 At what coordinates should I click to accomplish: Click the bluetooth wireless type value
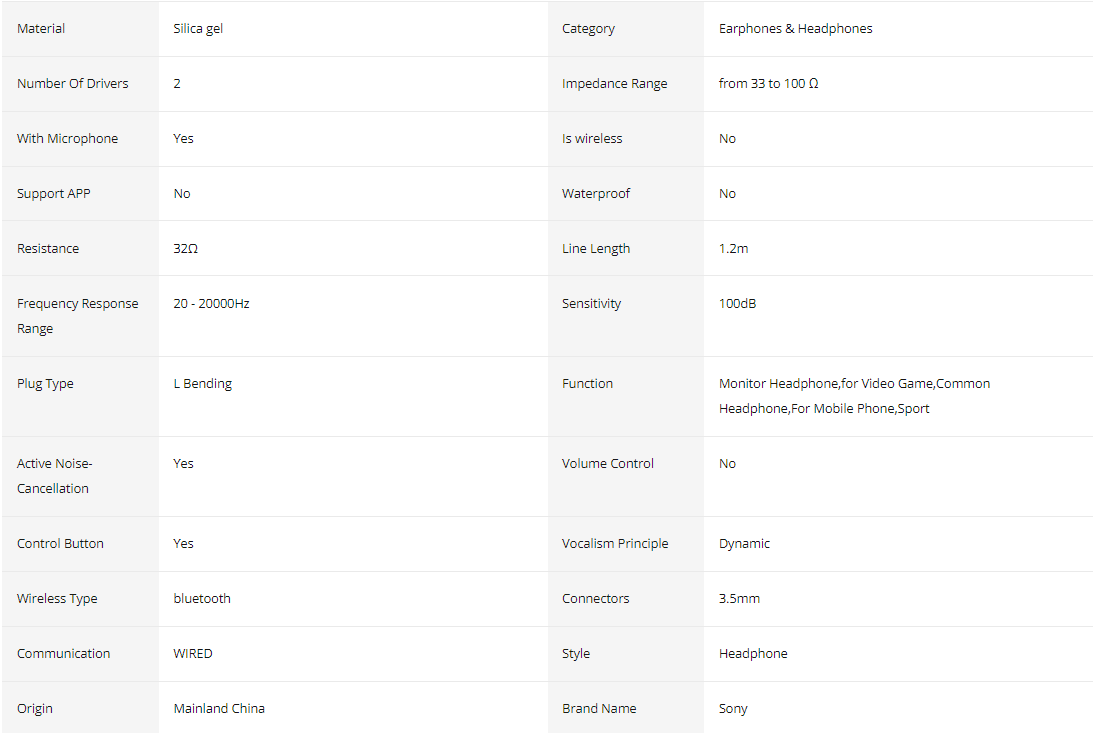point(202,599)
